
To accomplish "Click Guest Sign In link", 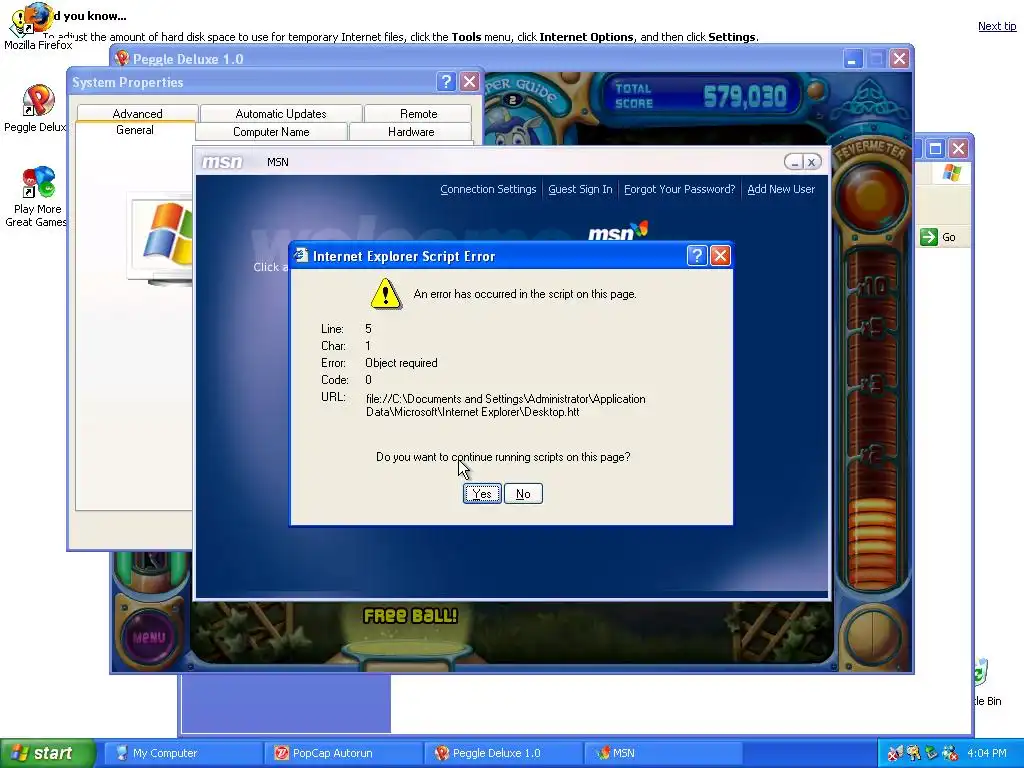I will point(580,189).
